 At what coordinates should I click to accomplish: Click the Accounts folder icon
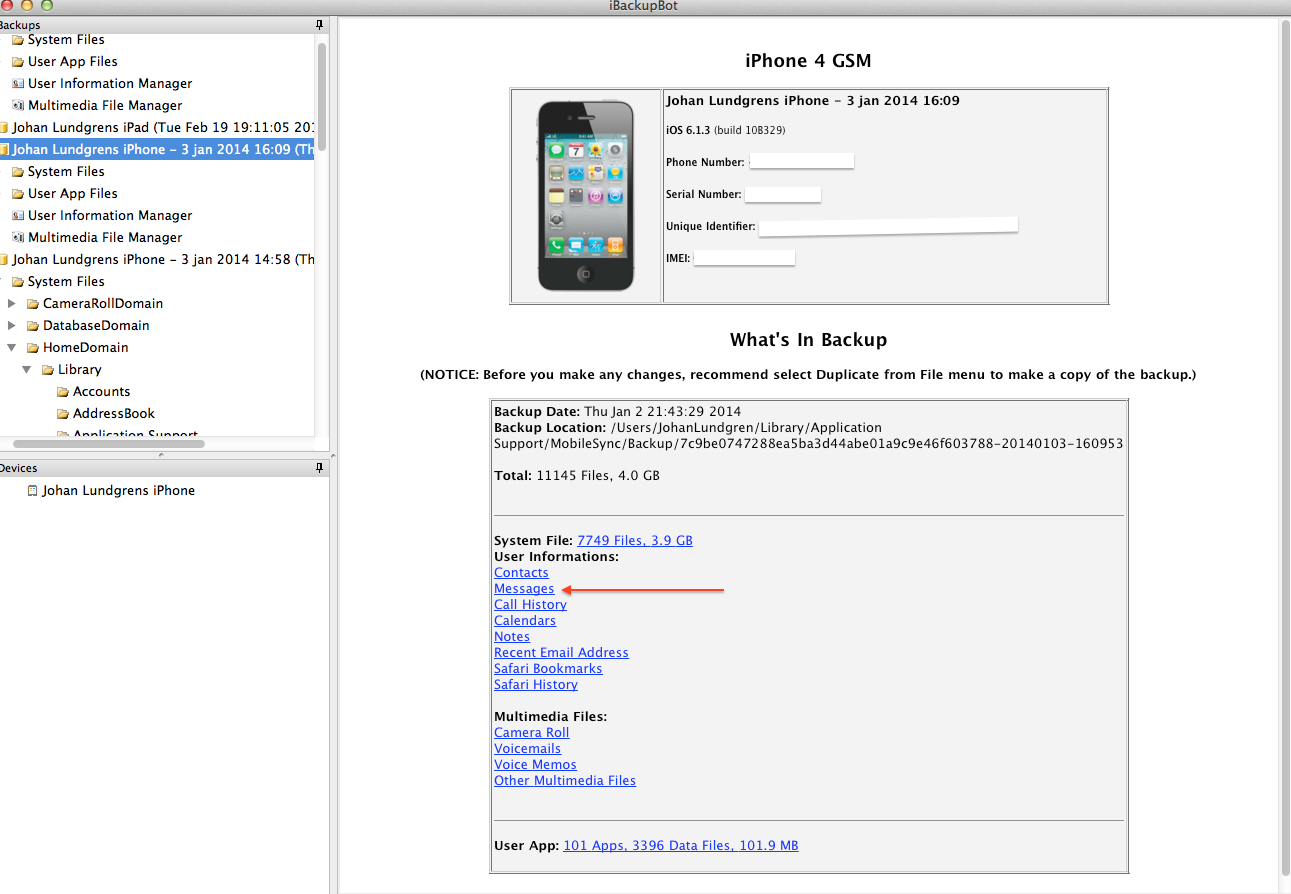[63, 392]
